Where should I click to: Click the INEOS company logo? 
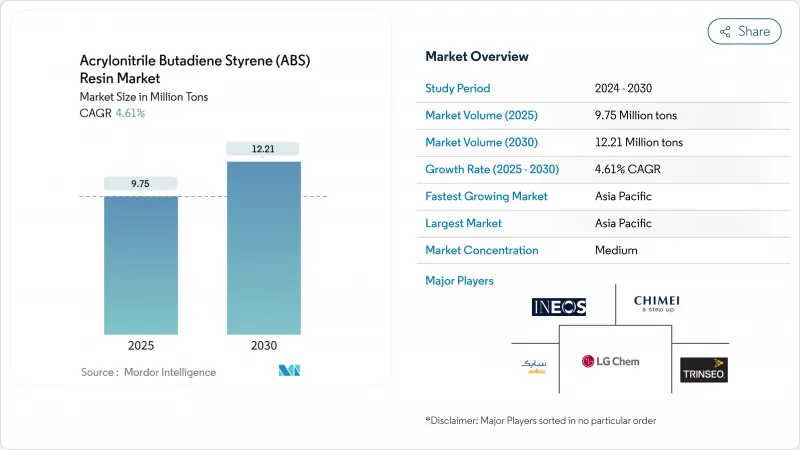(560, 306)
